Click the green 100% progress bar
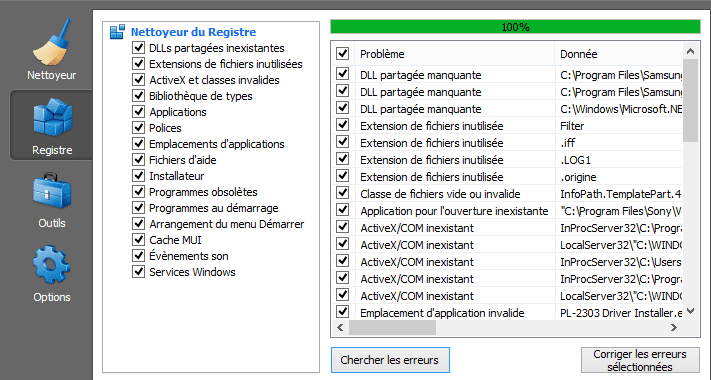This screenshot has height=380, width=711. 516,27
